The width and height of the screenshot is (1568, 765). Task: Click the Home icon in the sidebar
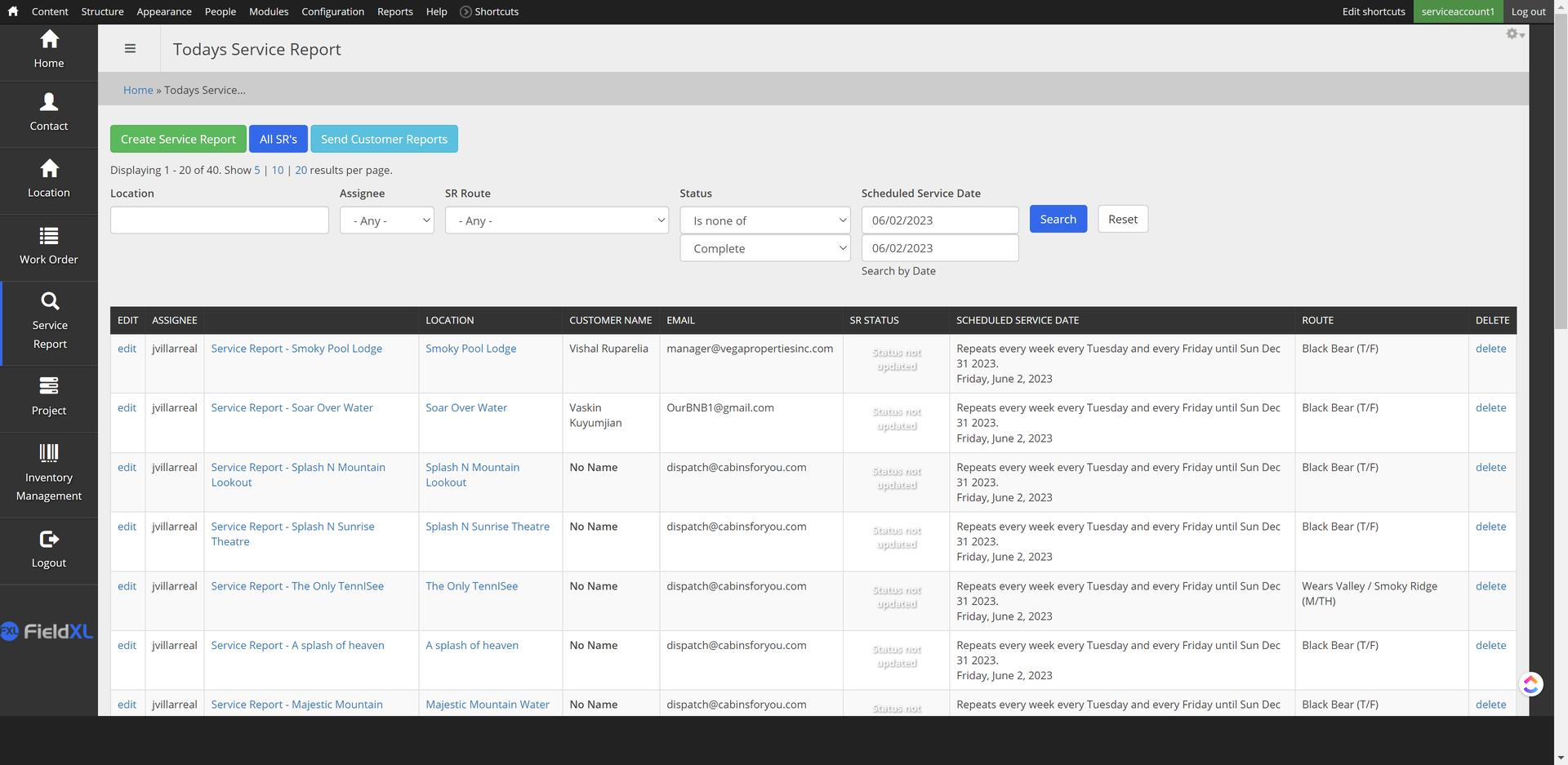(x=49, y=39)
